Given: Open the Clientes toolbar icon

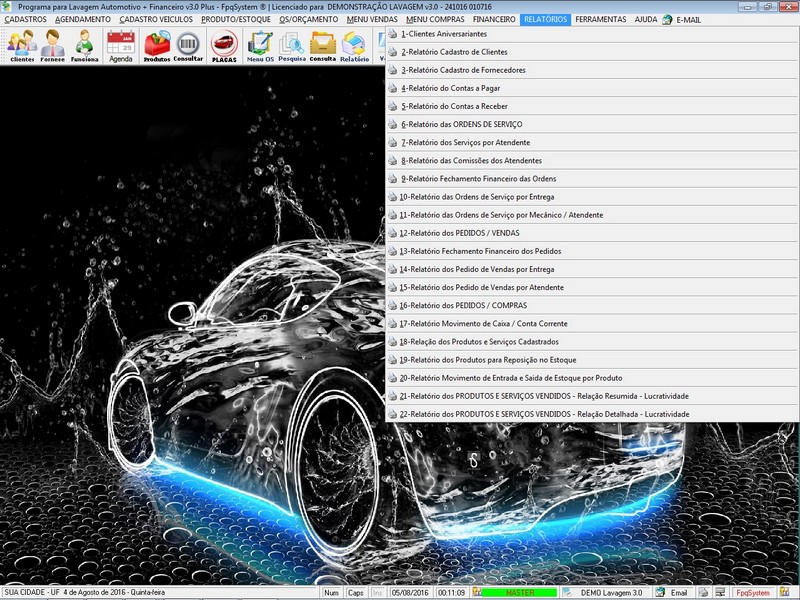Looking at the screenshot, I should [22, 46].
